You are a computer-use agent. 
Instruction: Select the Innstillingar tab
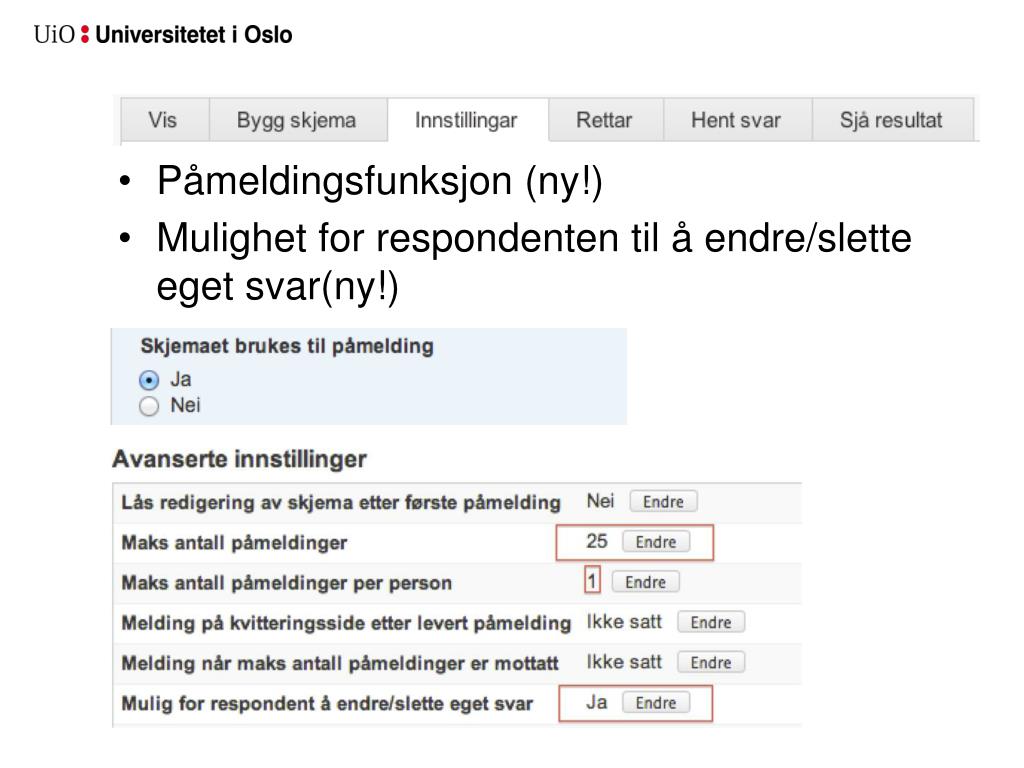coord(468,120)
